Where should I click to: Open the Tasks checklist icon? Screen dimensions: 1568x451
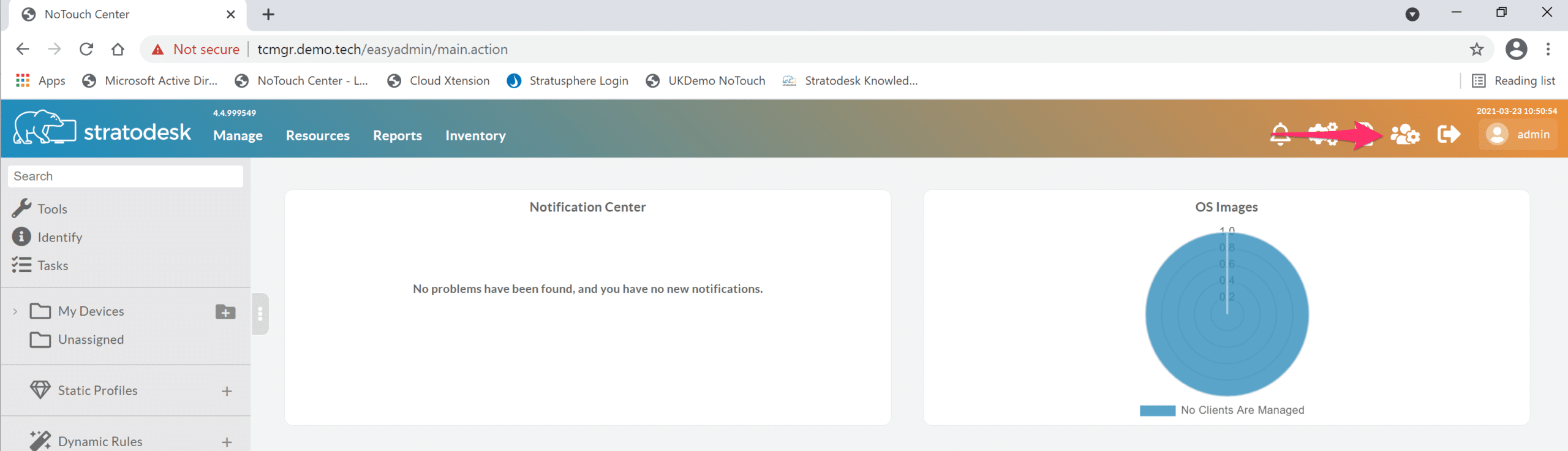(21, 265)
